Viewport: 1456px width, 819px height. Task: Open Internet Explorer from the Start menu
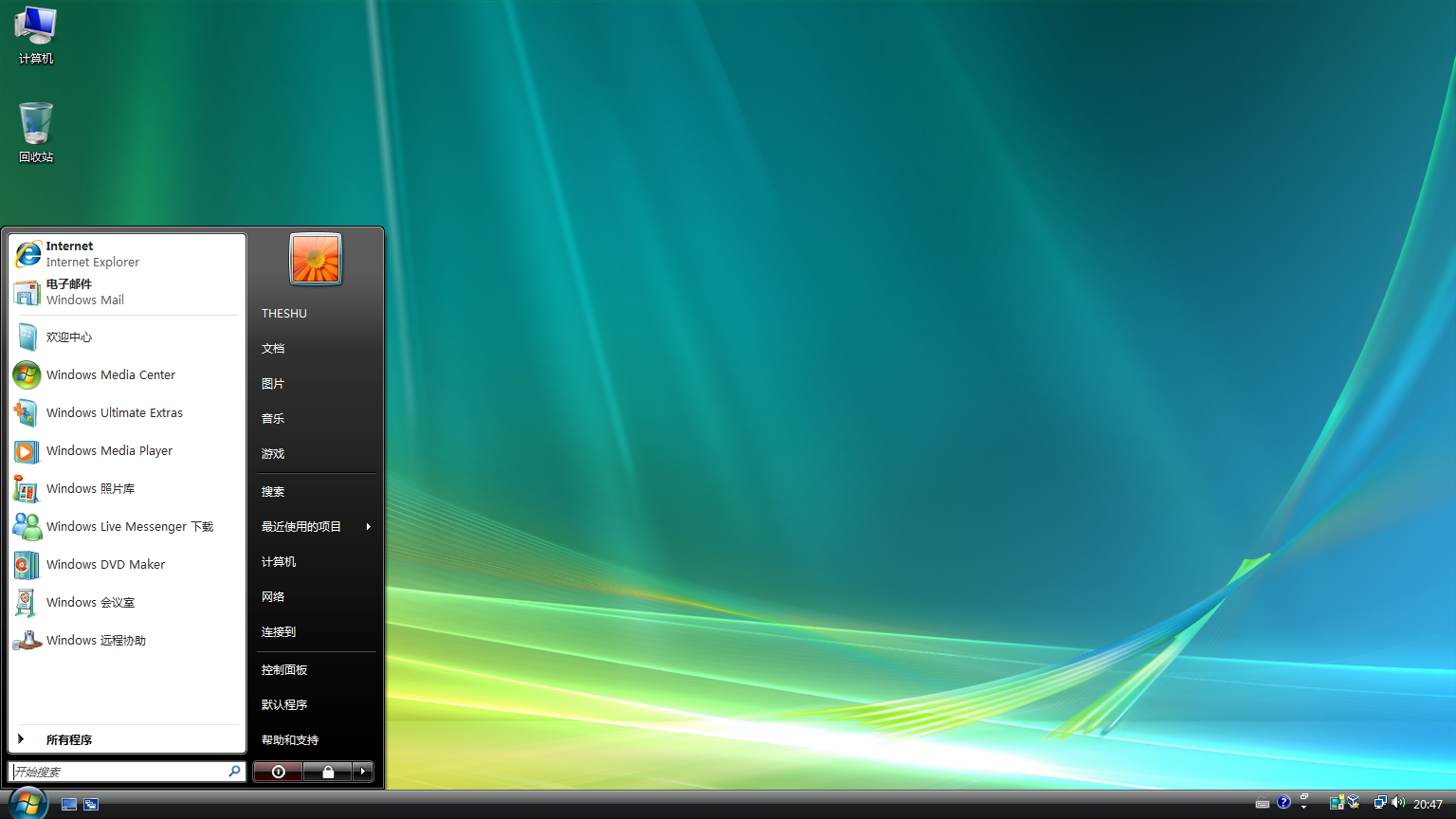127,254
